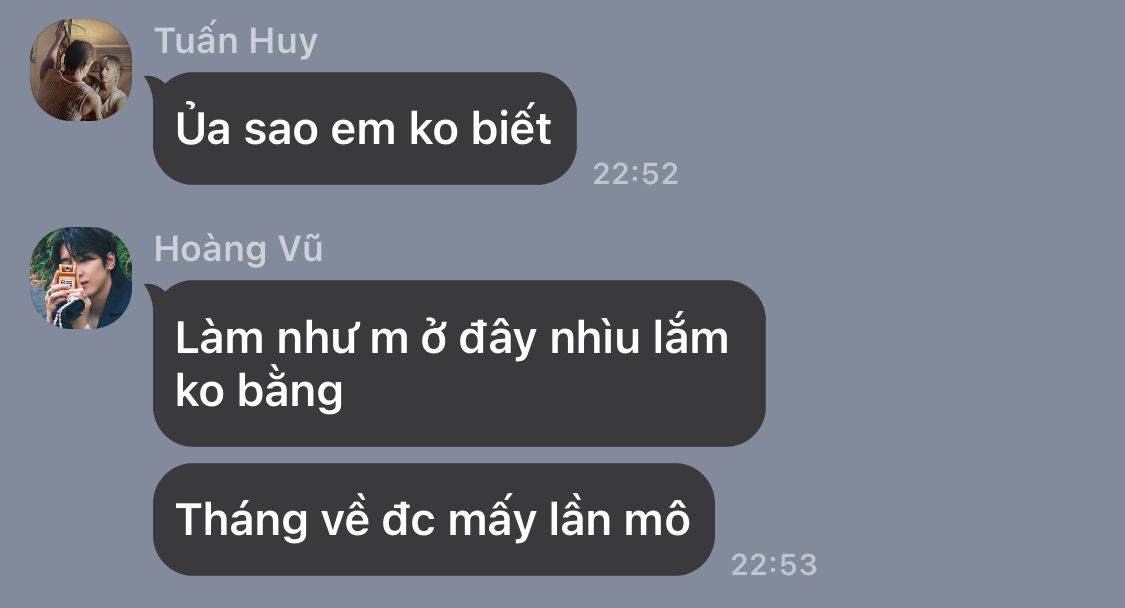Tap the sender name Hoàng Vũ
Image resolution: width=1125 pixels, height=608 pixels.
click(239, 248)
